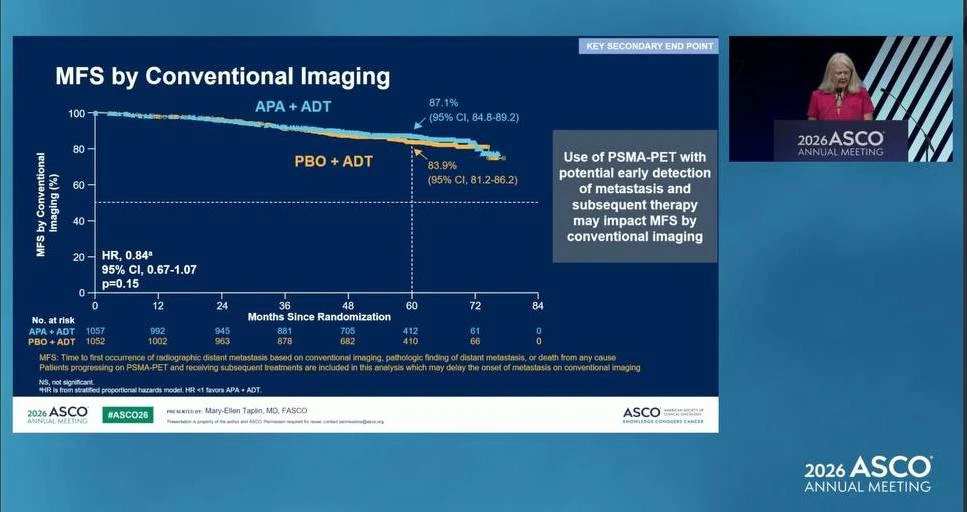Click the KEY SECONDARY END POINT label
This screenshot has height=512, width=967.
tap(648, 46)
